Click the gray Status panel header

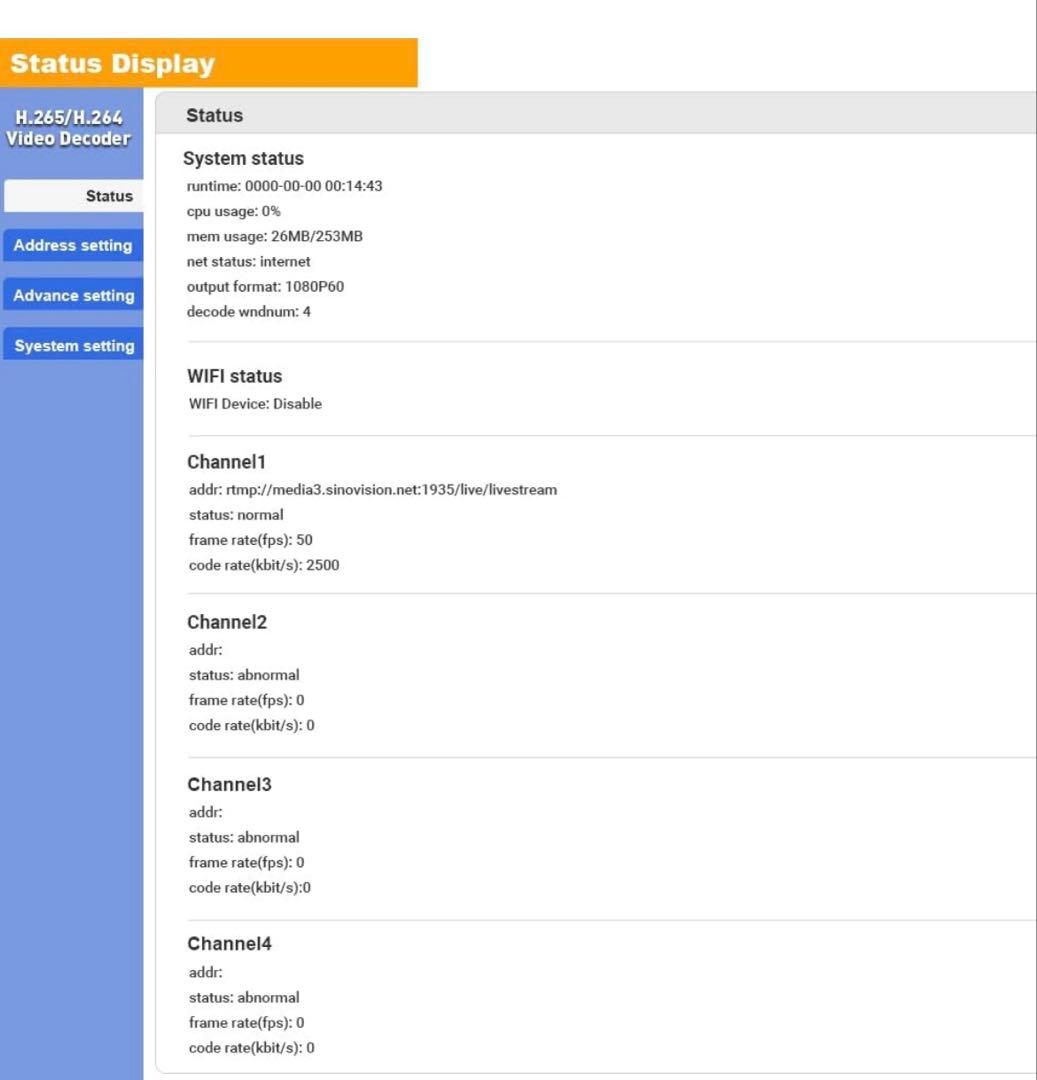595,115
